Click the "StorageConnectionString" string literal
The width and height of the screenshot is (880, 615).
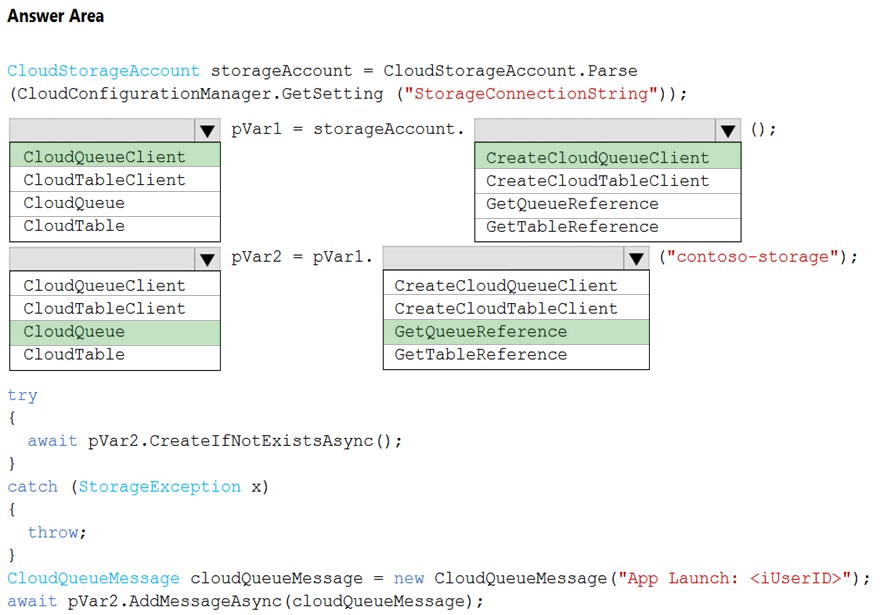pyautogui.click(x=530, y=94)
